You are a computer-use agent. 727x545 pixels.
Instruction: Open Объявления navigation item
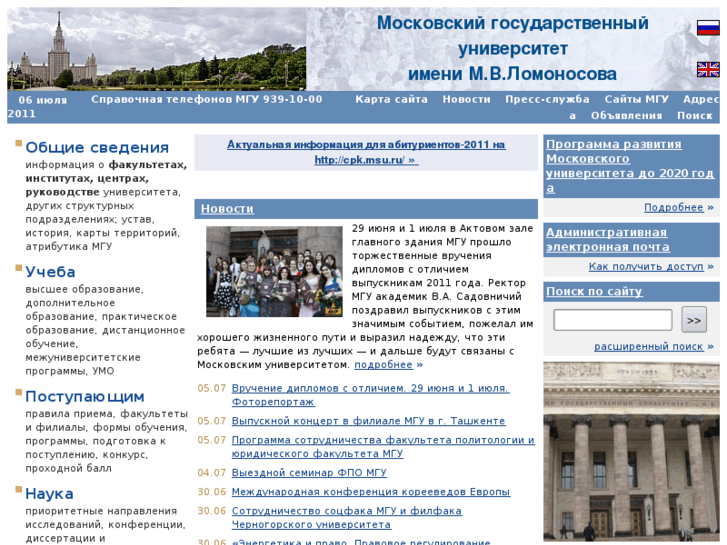click(626, 115)
